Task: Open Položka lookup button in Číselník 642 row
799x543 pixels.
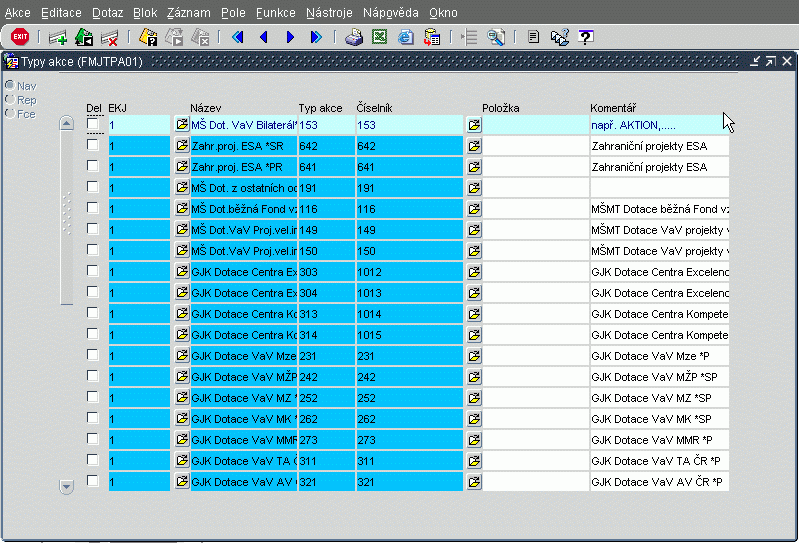Action: click(x=473, y=146)
